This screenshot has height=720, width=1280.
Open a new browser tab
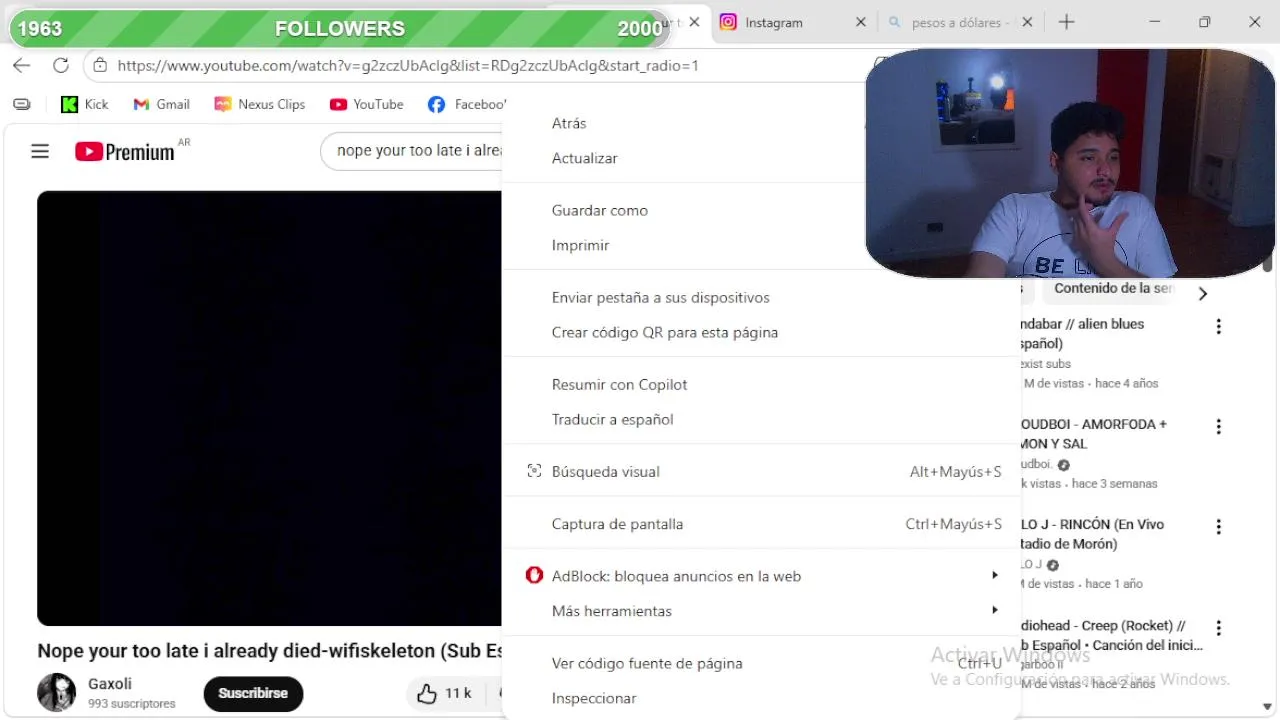click(x=1066, y=22)
